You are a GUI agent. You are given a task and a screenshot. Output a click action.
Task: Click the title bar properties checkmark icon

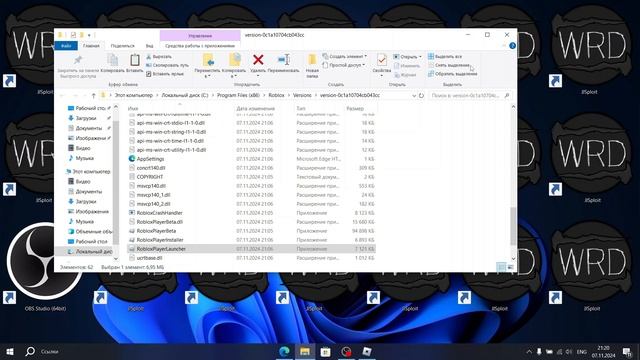click(x=73, y=35)
